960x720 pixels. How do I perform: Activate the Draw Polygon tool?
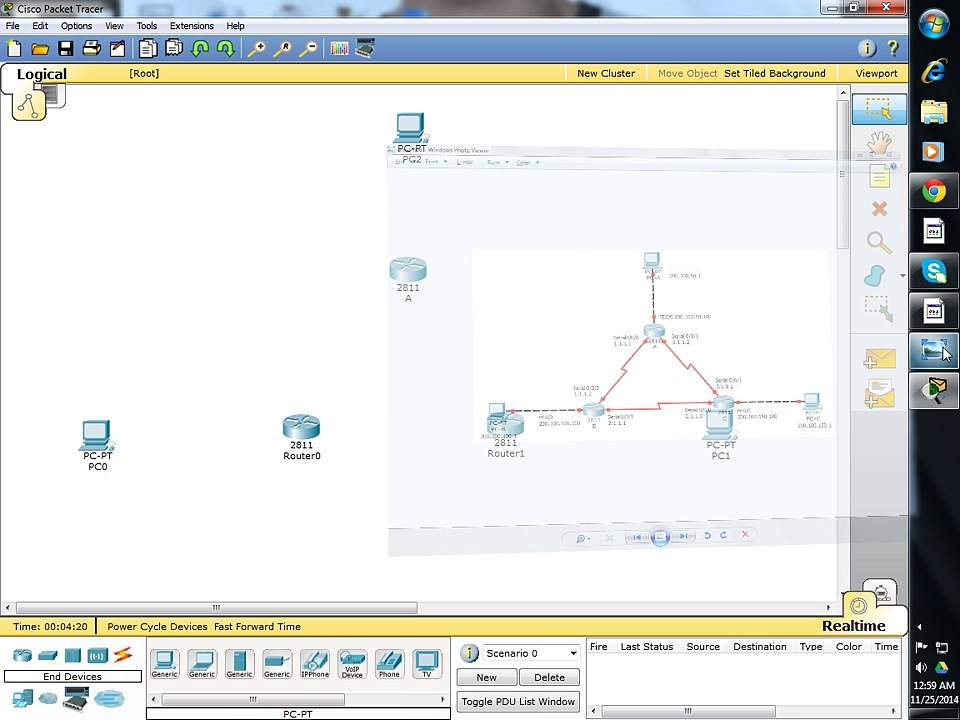(875, 276)
